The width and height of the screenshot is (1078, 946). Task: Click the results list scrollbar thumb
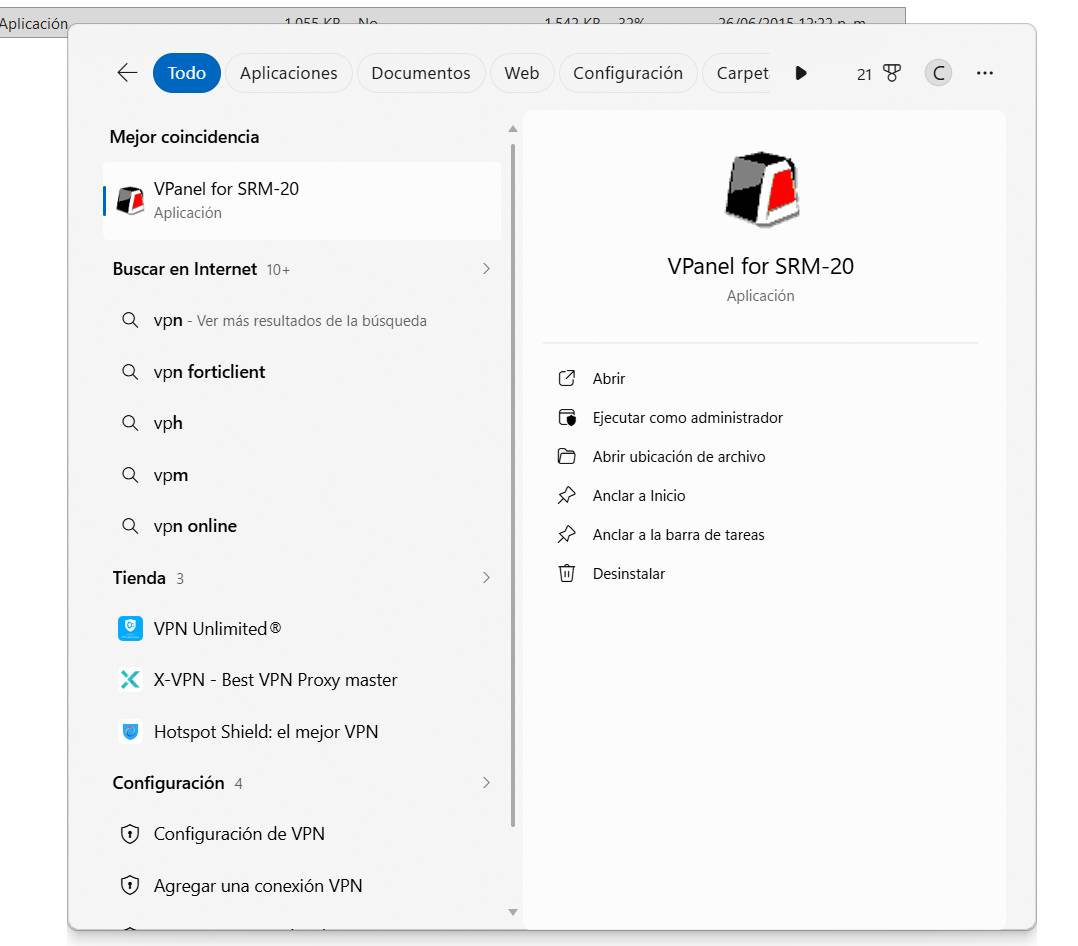tap(513, 485)
